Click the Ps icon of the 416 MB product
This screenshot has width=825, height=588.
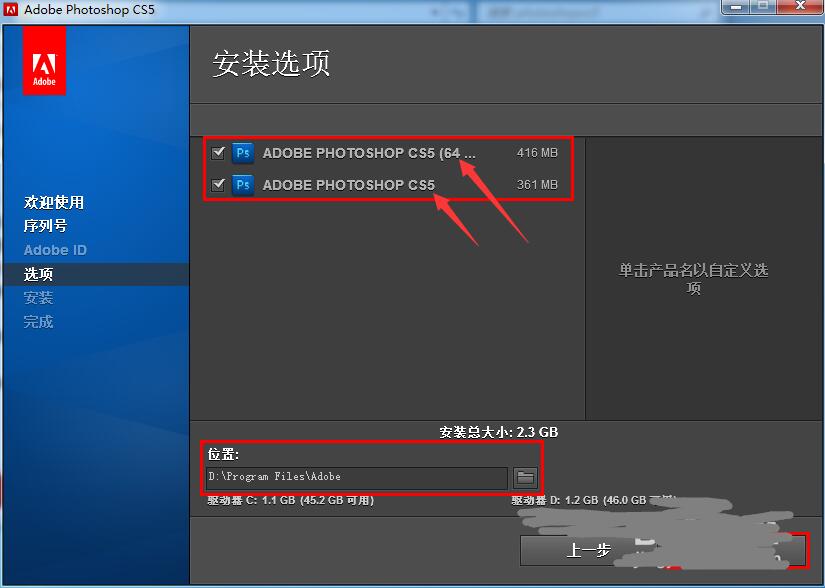tap(243, 153)
